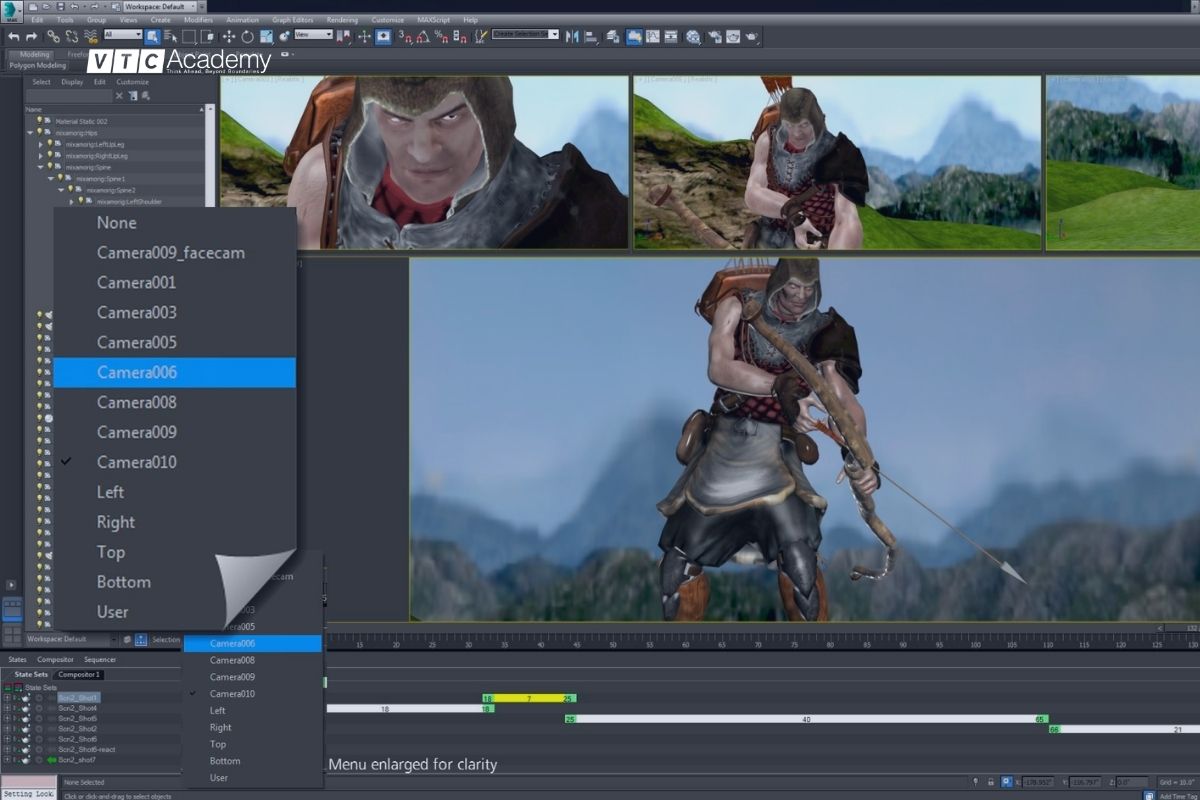Toggle visibility bulb for mixamorig:Hips

[40, 132]
